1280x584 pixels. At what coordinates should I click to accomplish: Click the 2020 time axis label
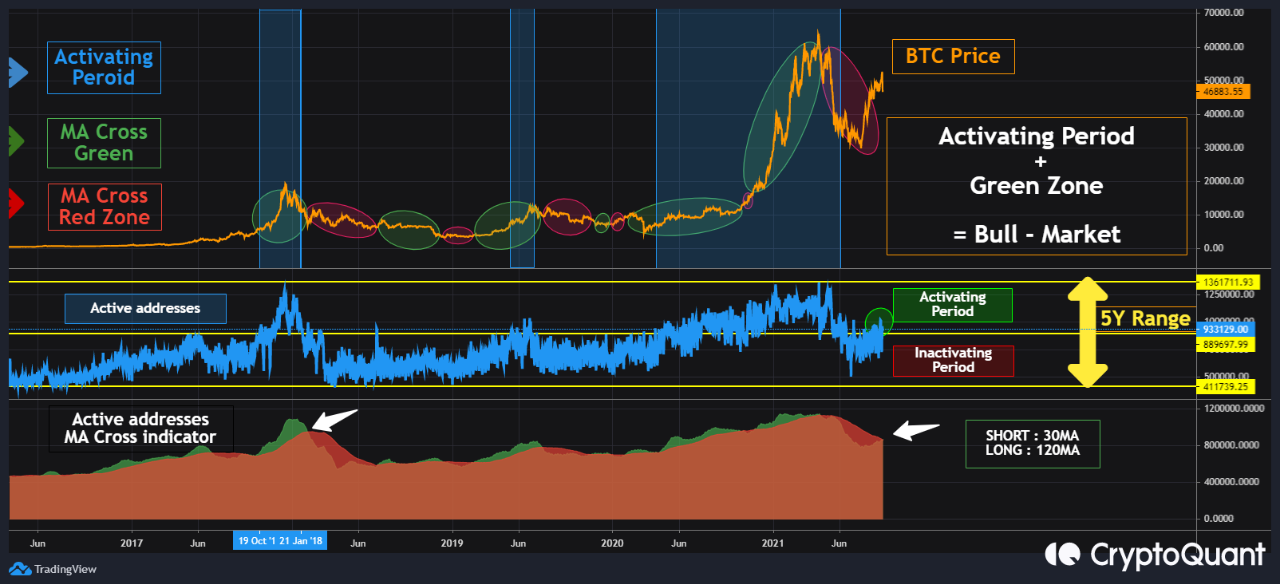613,541
